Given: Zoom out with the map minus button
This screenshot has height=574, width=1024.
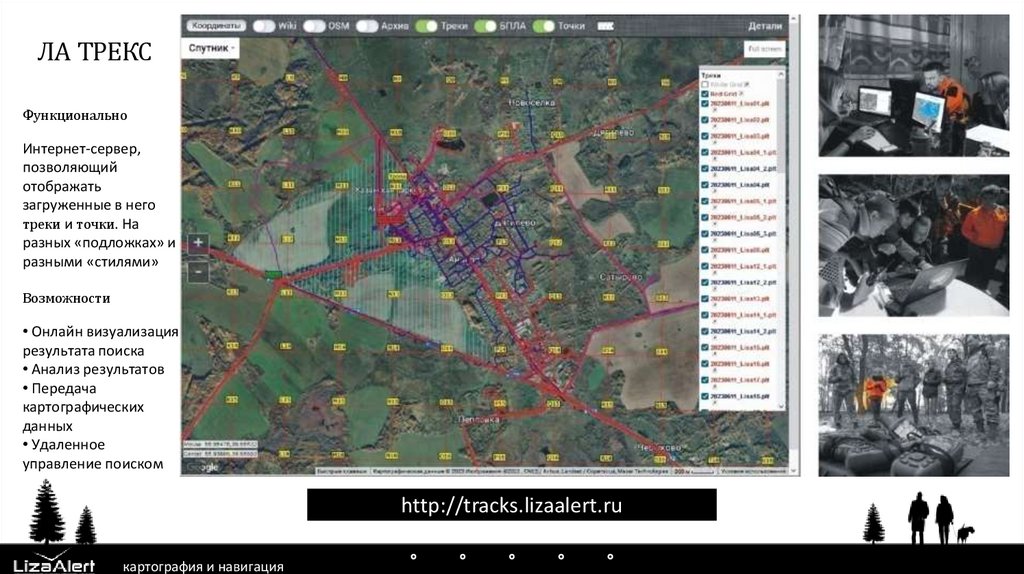Looking at the screenshot, I should 198,270.
